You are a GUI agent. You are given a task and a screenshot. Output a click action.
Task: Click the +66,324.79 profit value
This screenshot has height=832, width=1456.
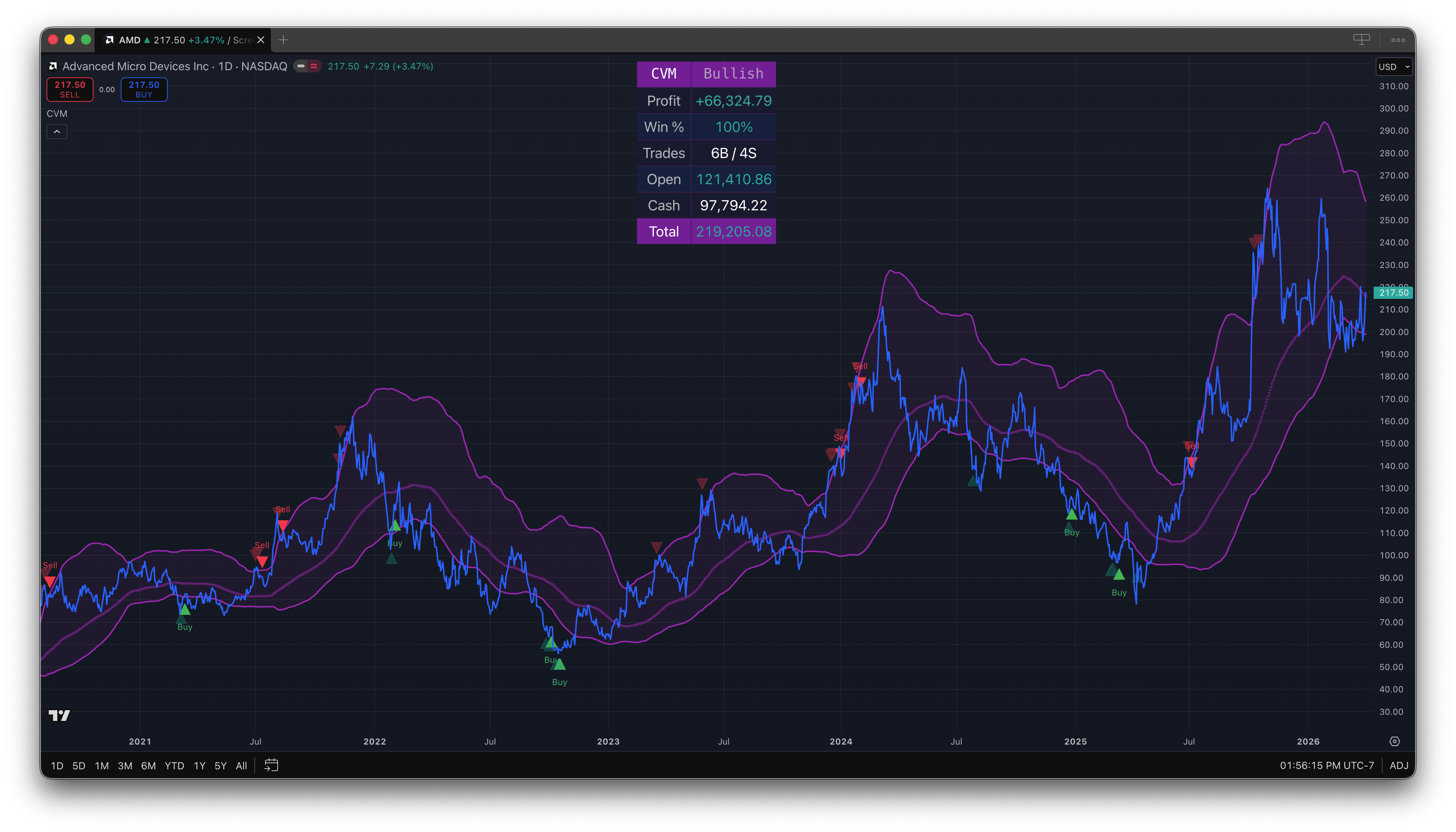point(733,101)
